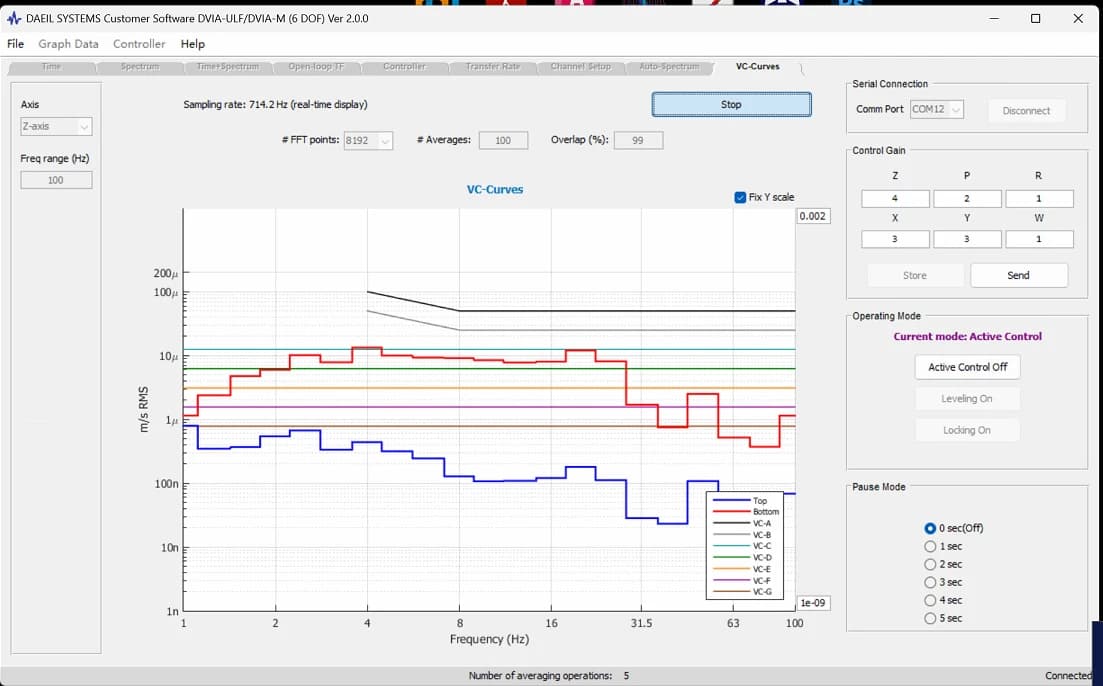Click the W control gain field
Image resolution: width=1103 pixels, height=686 pixels.
tap(1039, 239)
